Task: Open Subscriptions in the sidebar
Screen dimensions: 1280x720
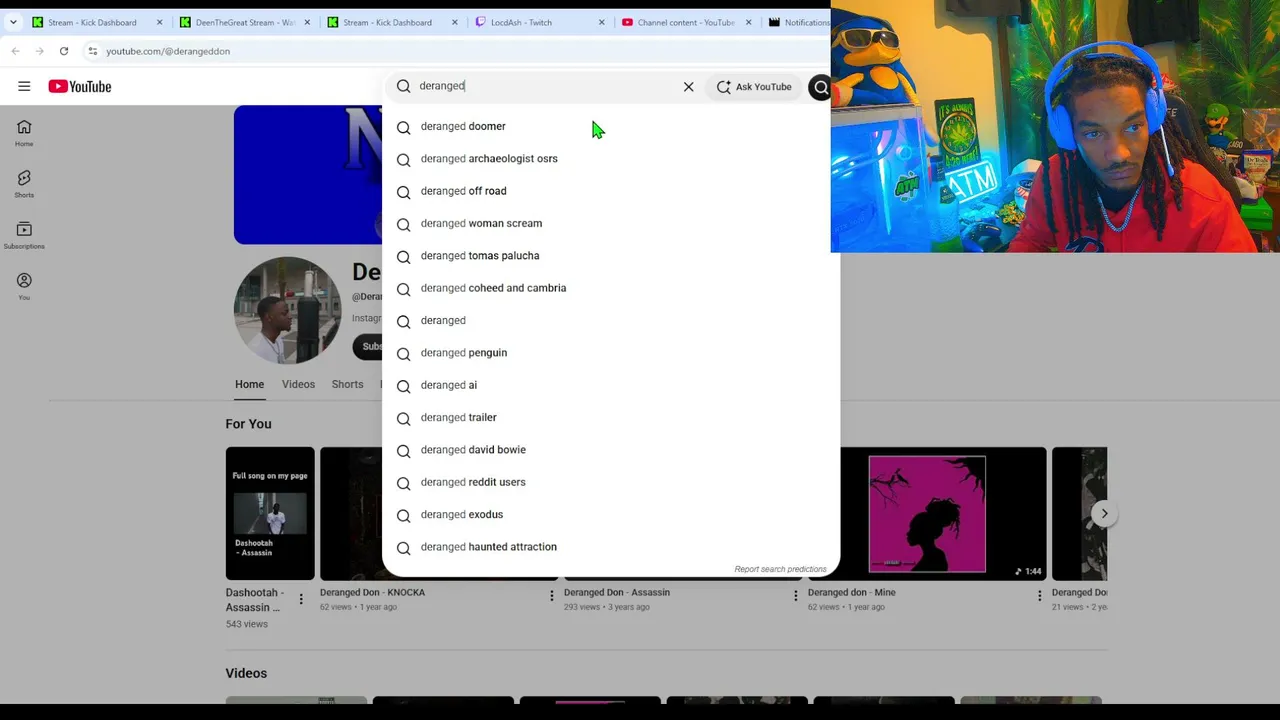Action: click(x=24, y=236)
